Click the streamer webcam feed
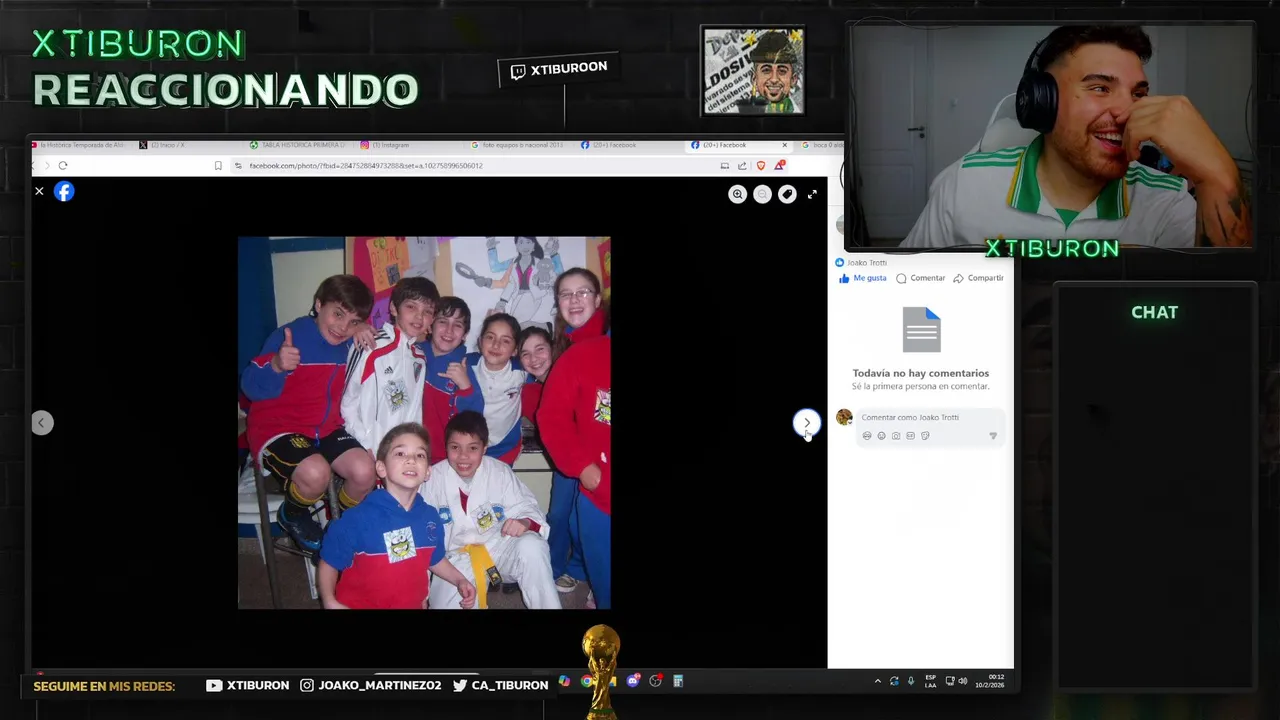1280x720 pixels. tap(1050, 136)
